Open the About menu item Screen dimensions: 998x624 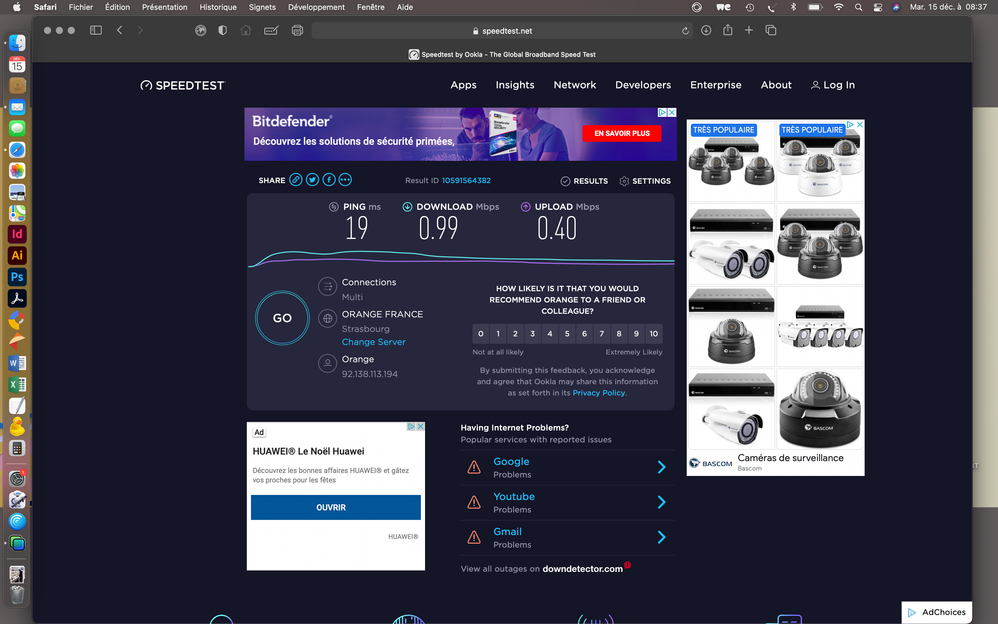pyautogui.click(x=776, y=85)
